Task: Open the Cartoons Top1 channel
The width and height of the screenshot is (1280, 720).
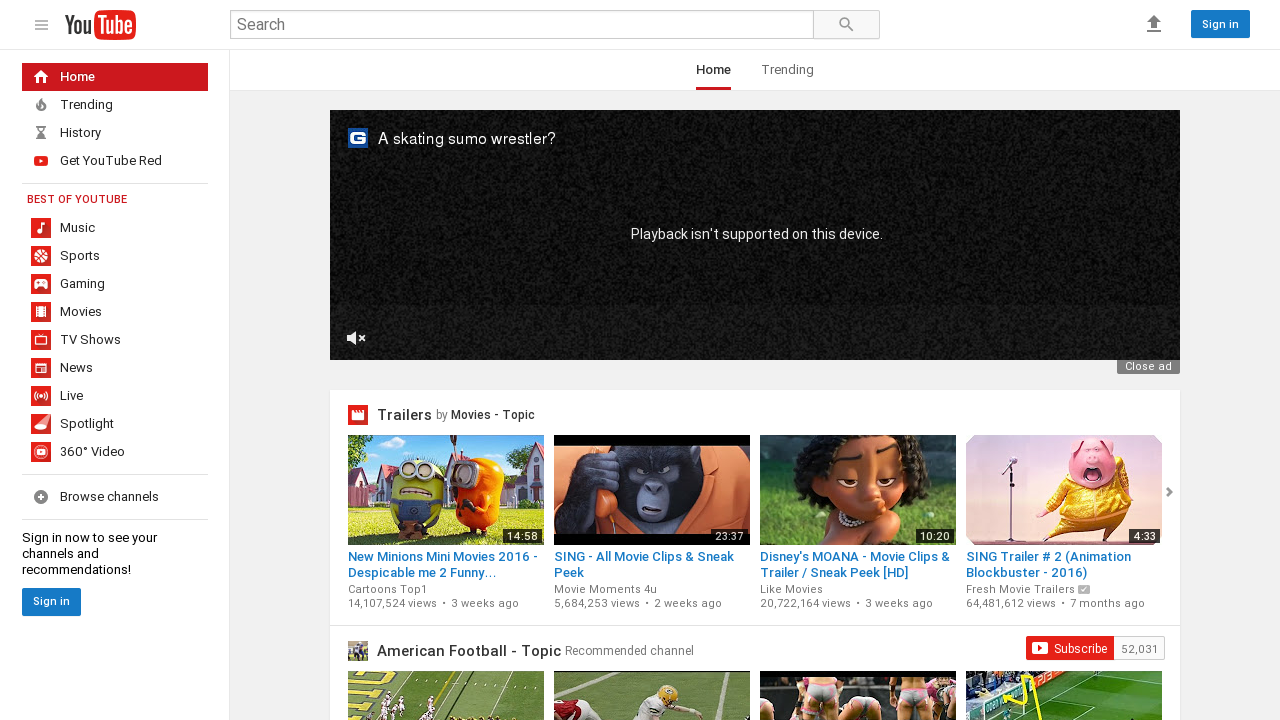Action: (x=387, y=590)
